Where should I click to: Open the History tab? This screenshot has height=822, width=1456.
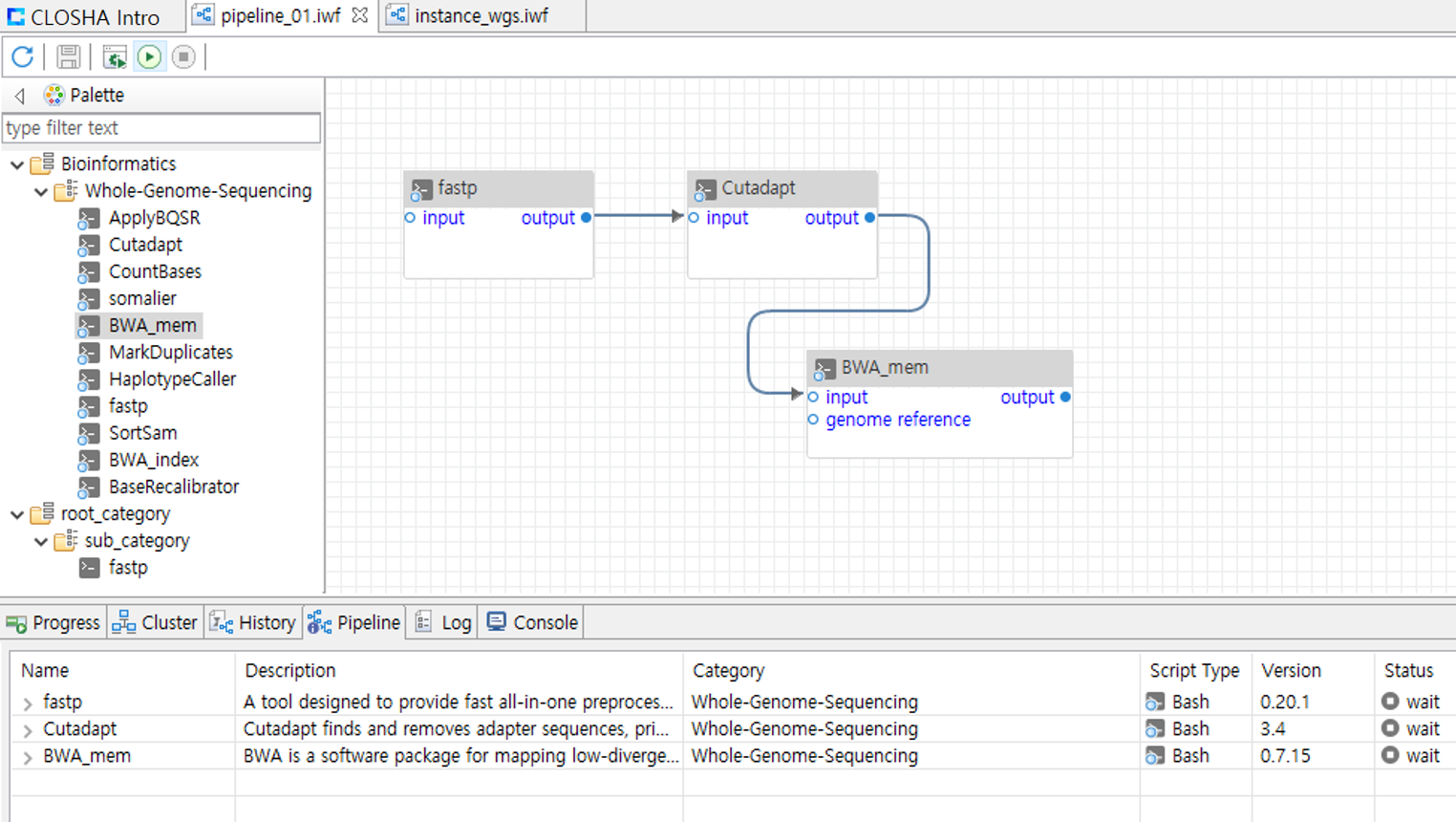253,623
